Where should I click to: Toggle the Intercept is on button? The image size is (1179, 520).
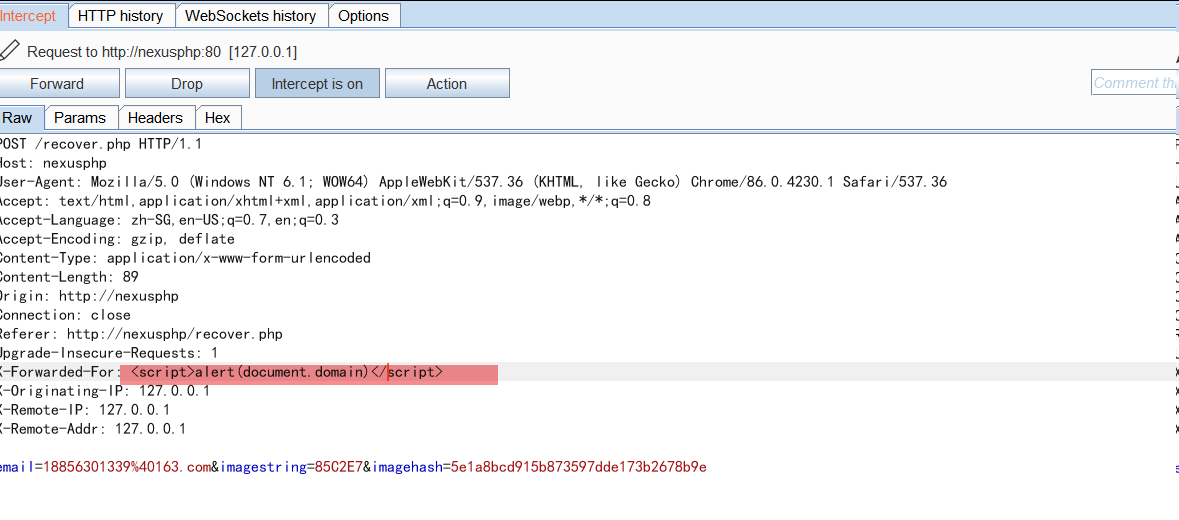pos(317,83)
